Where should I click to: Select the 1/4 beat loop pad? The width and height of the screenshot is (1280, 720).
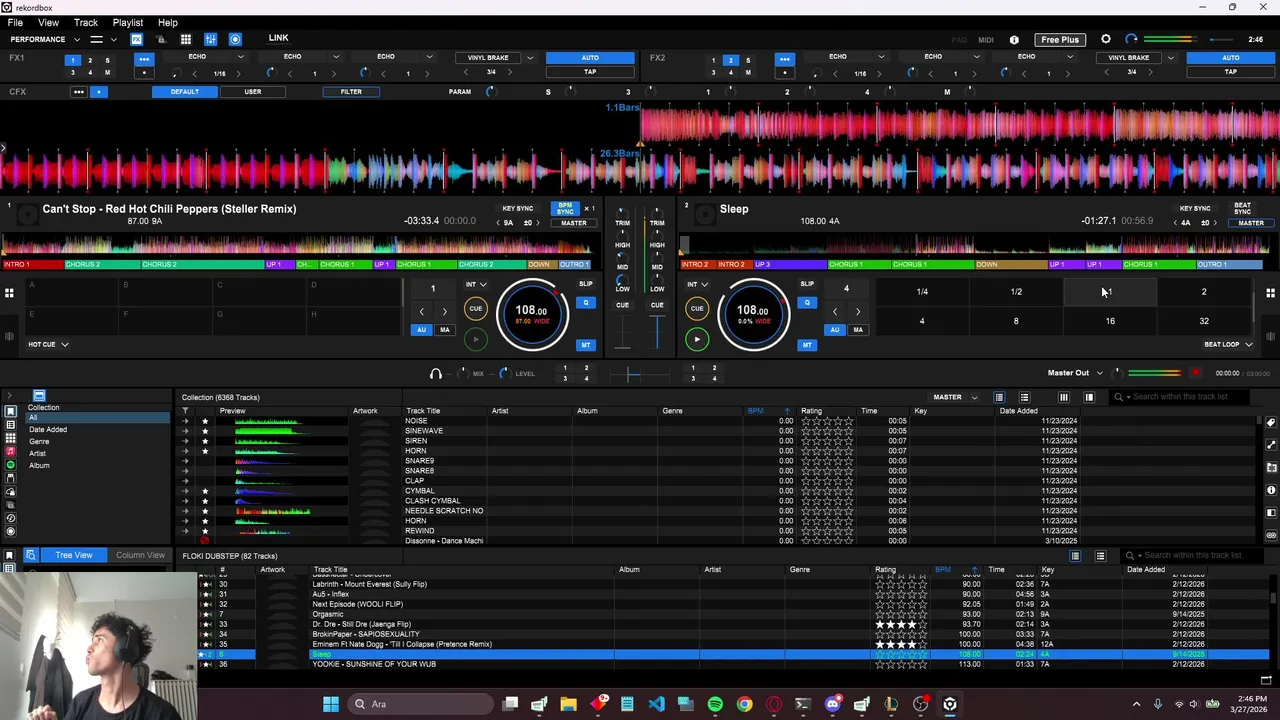tap(922, 292)
